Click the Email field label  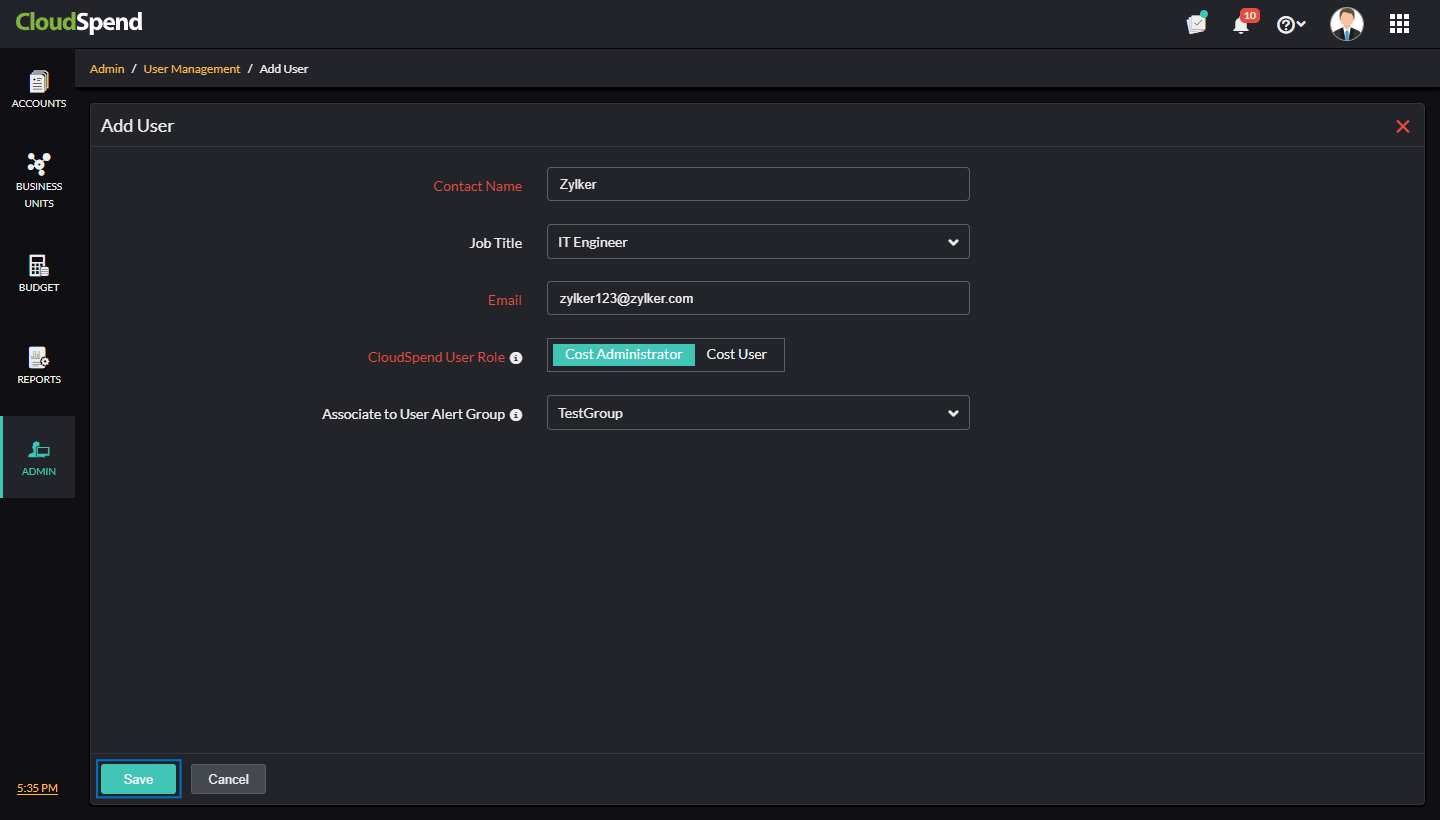pyautogui.click(x=505, y=300)
